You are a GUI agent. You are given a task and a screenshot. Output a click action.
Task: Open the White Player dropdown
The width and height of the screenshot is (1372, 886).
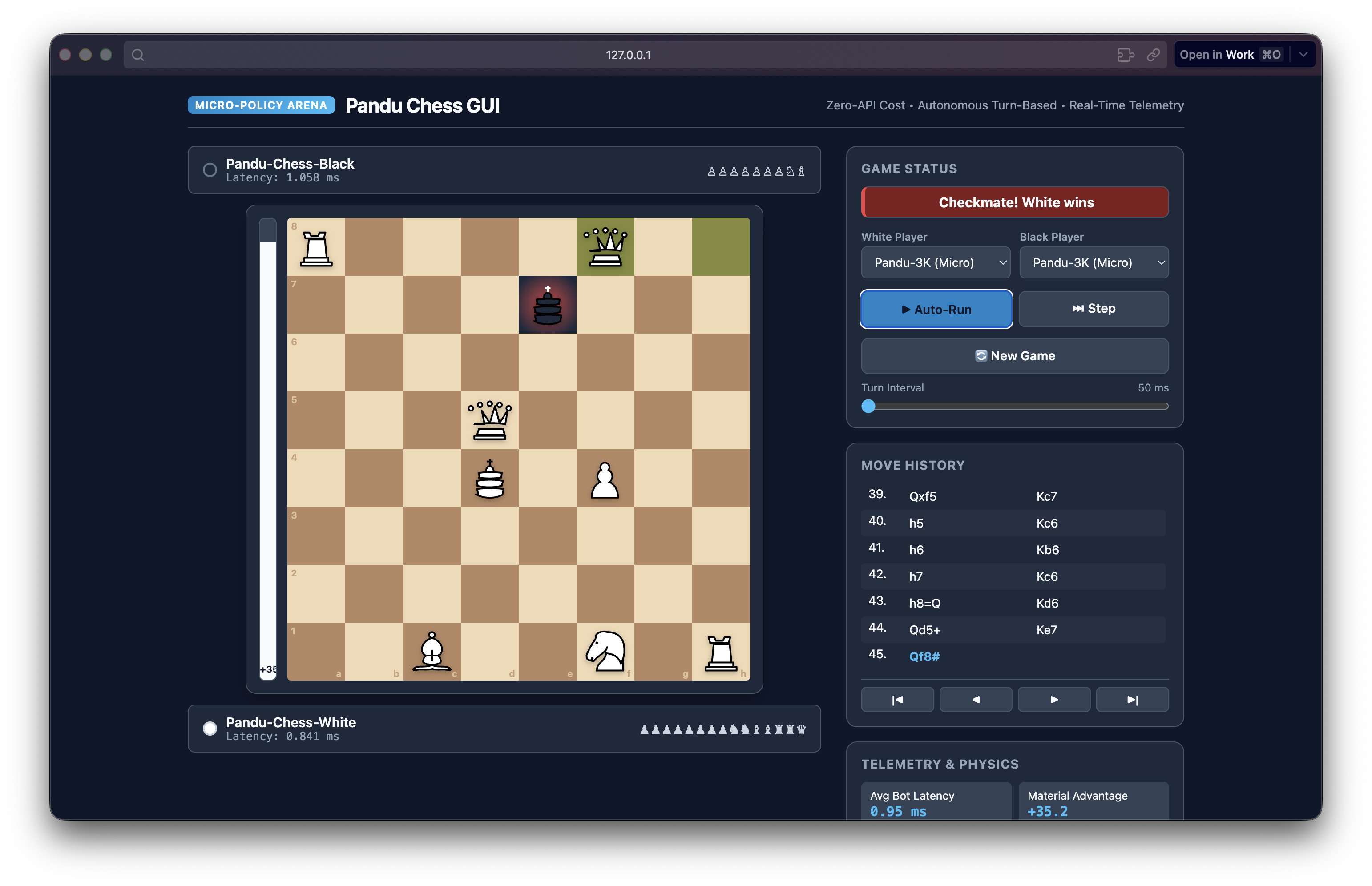point(936,263)
